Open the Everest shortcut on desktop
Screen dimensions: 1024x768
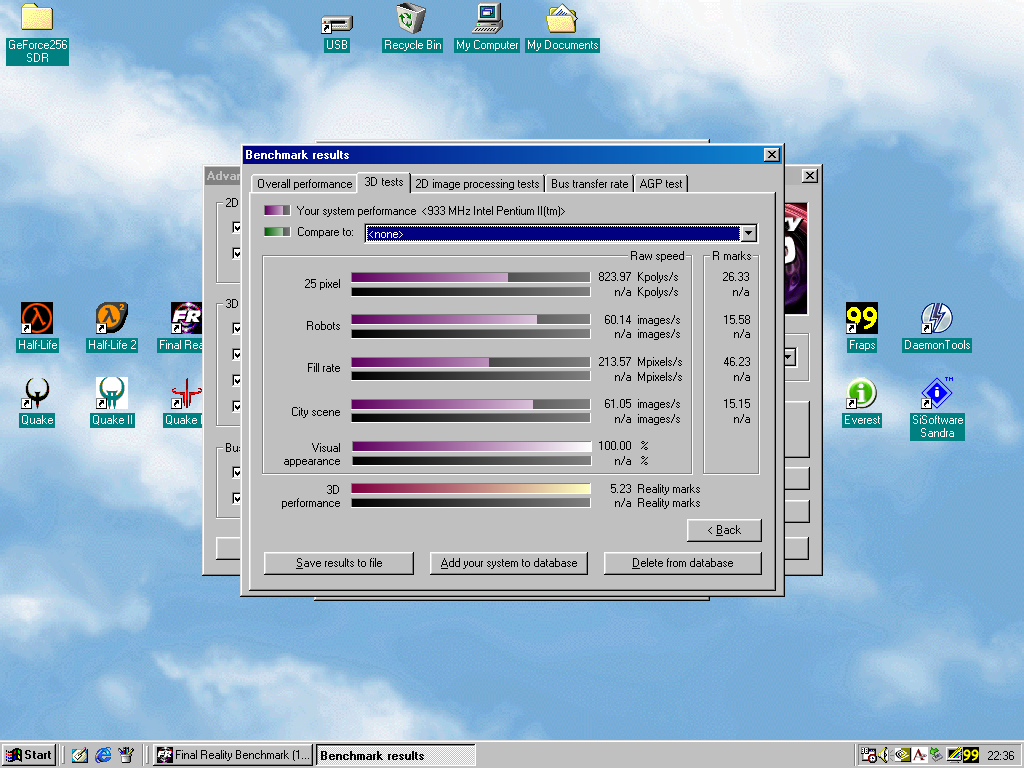click(x=861, y=394)
